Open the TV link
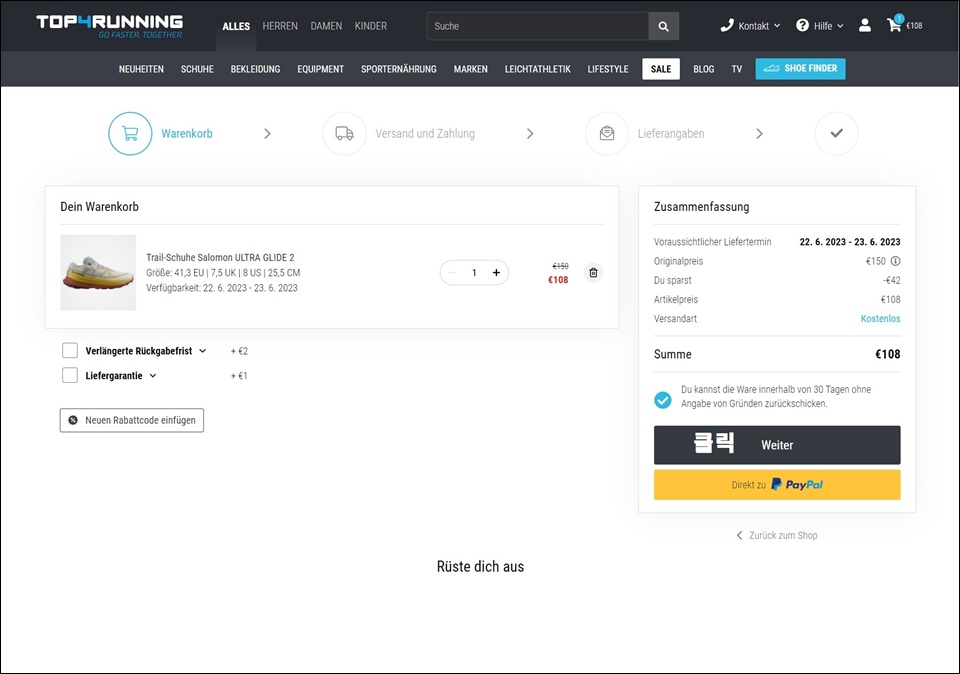The height and width of the screenshot is (674, 960). [737, 69]
